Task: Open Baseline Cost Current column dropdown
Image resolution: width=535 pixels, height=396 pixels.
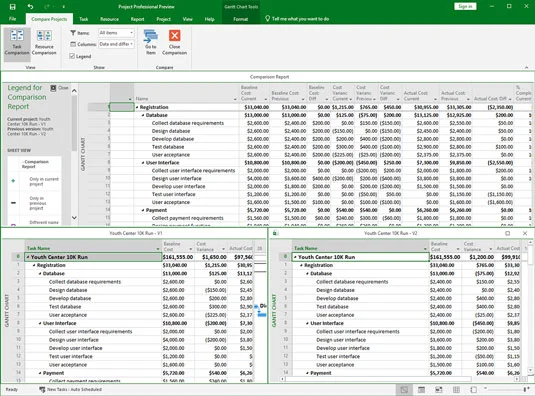Action: click(x=265, y=99)
